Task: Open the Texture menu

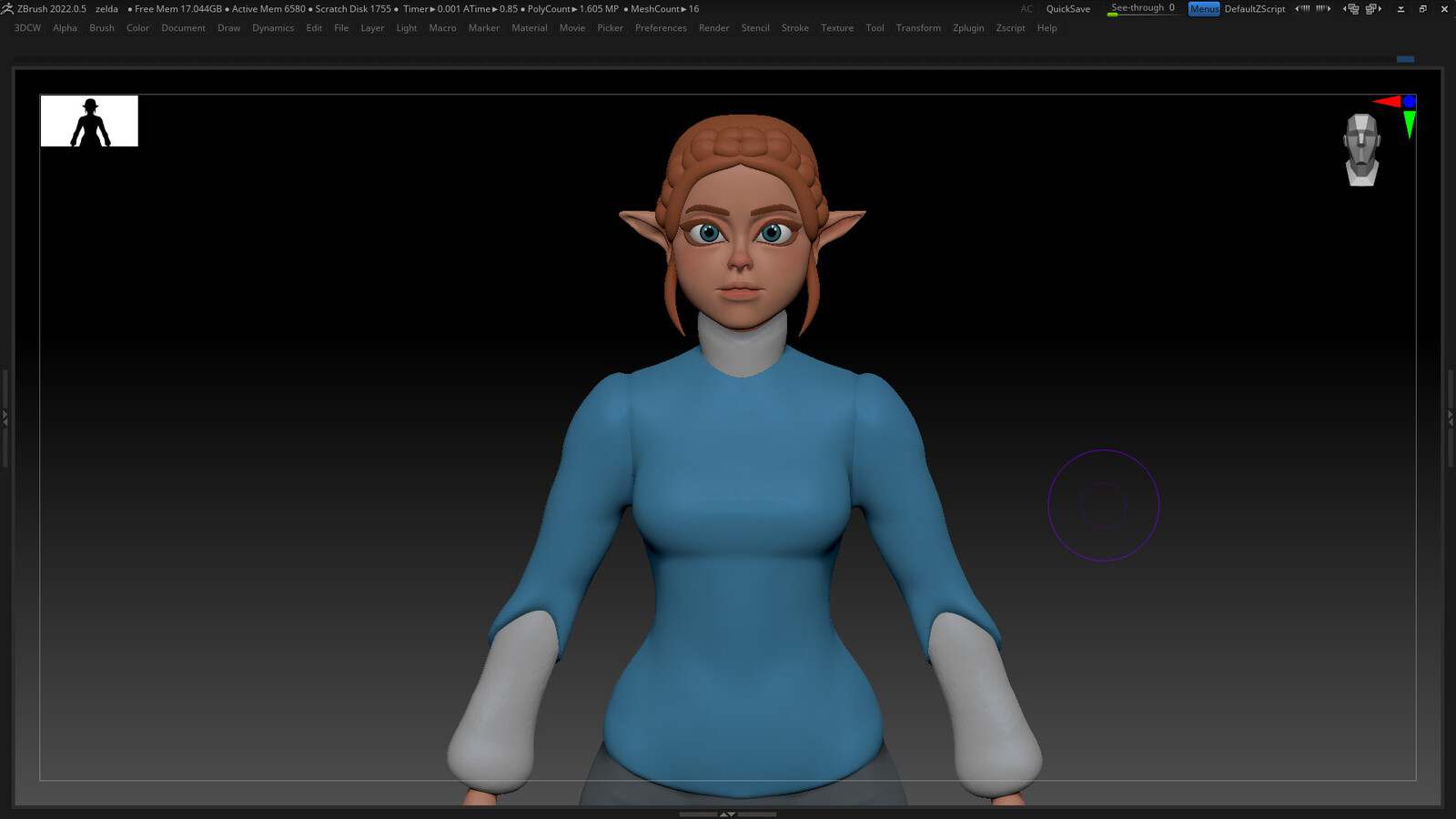Action: (837, 28)
